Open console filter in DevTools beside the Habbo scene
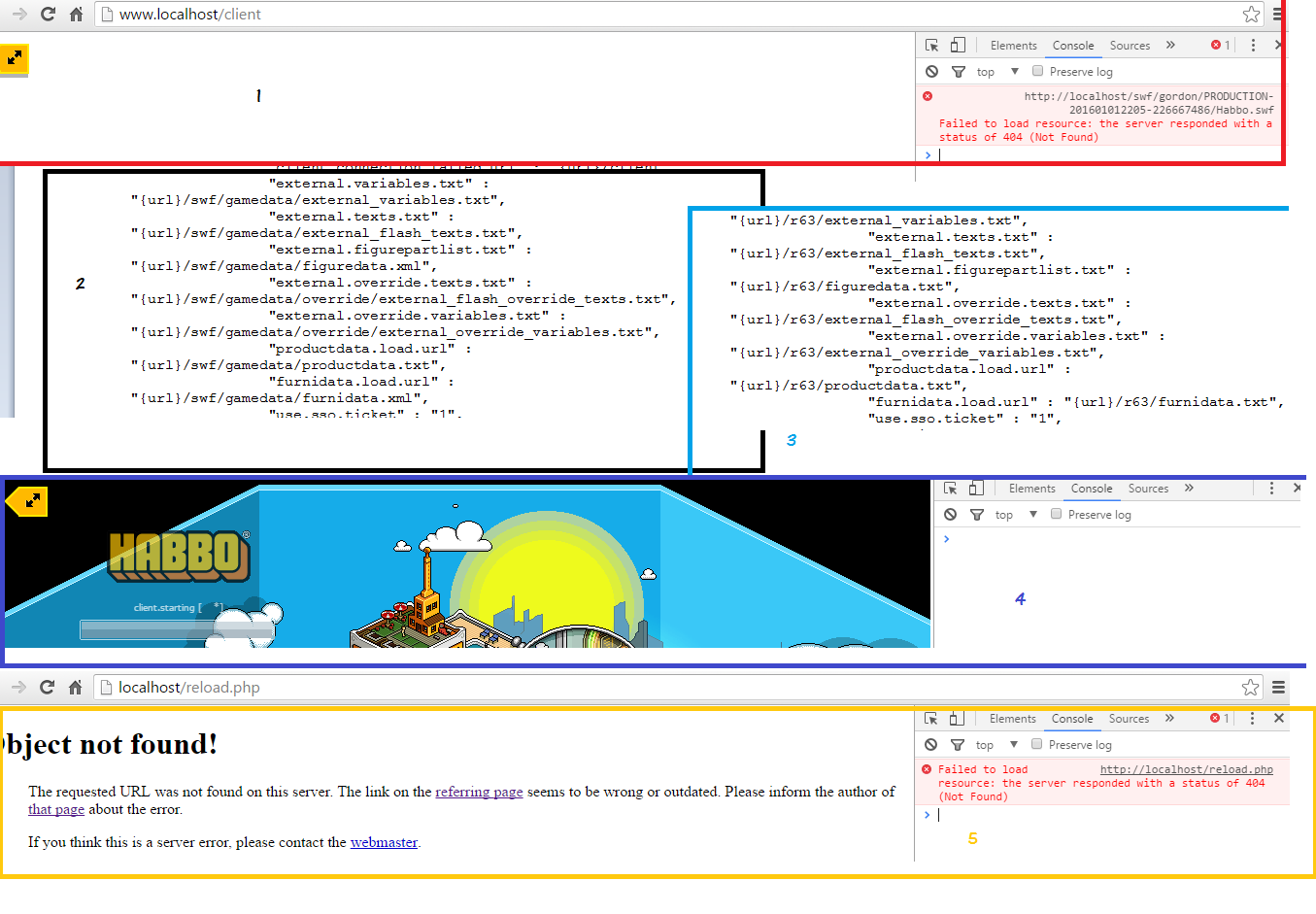This screenshot has width=1316, height=914. (976, 515)
